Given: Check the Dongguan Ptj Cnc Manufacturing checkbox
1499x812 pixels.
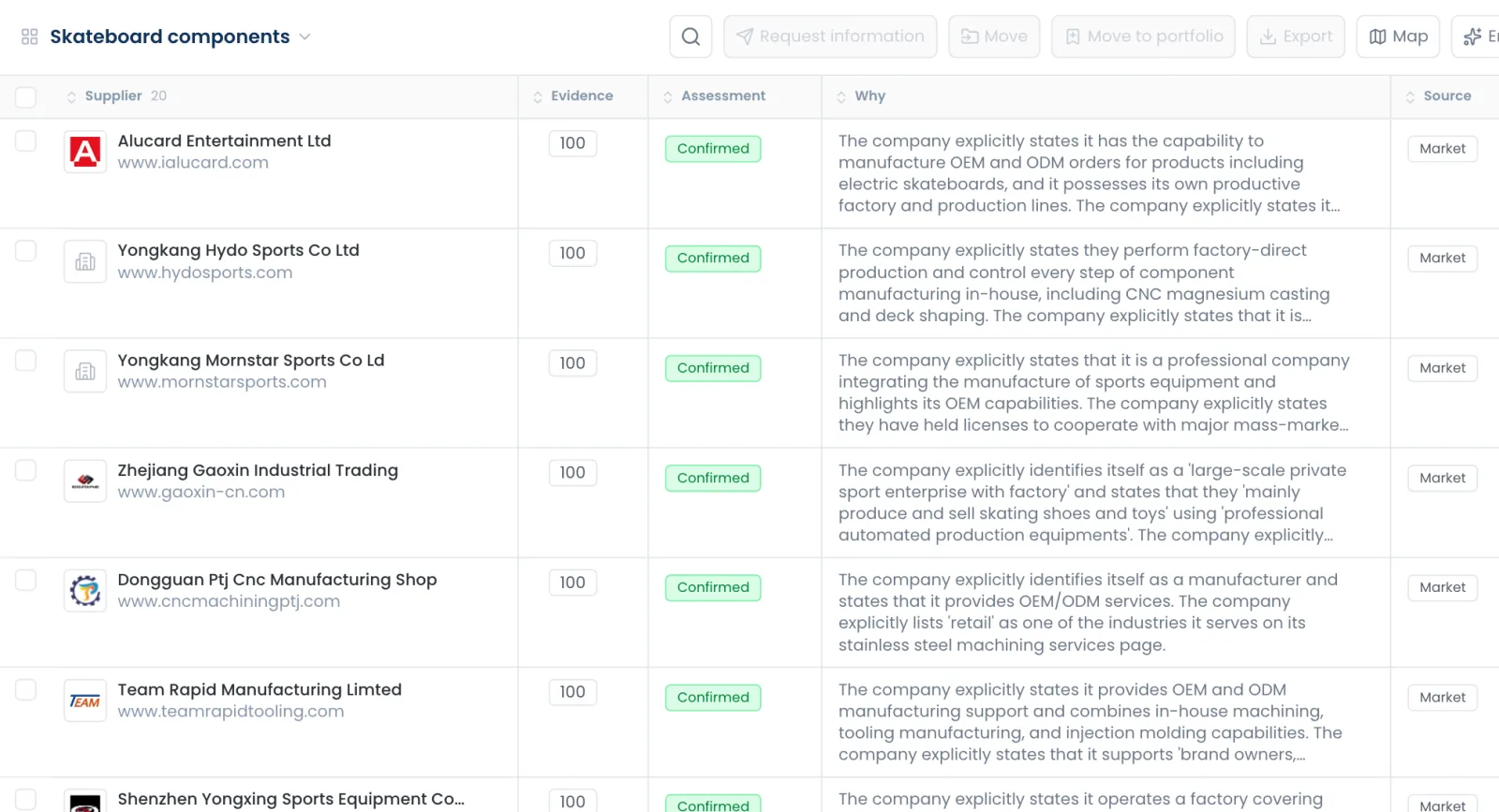Looking at the screenshot, I should point(26,580).
